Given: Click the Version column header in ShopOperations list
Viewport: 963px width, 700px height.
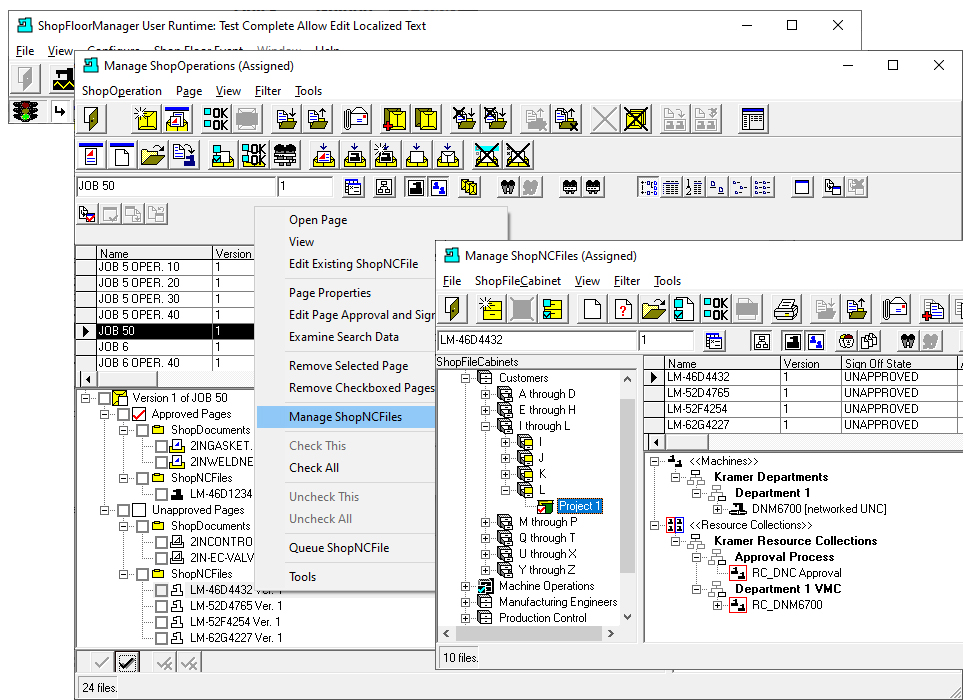Looking at the screenshot, I should (233, 253).
